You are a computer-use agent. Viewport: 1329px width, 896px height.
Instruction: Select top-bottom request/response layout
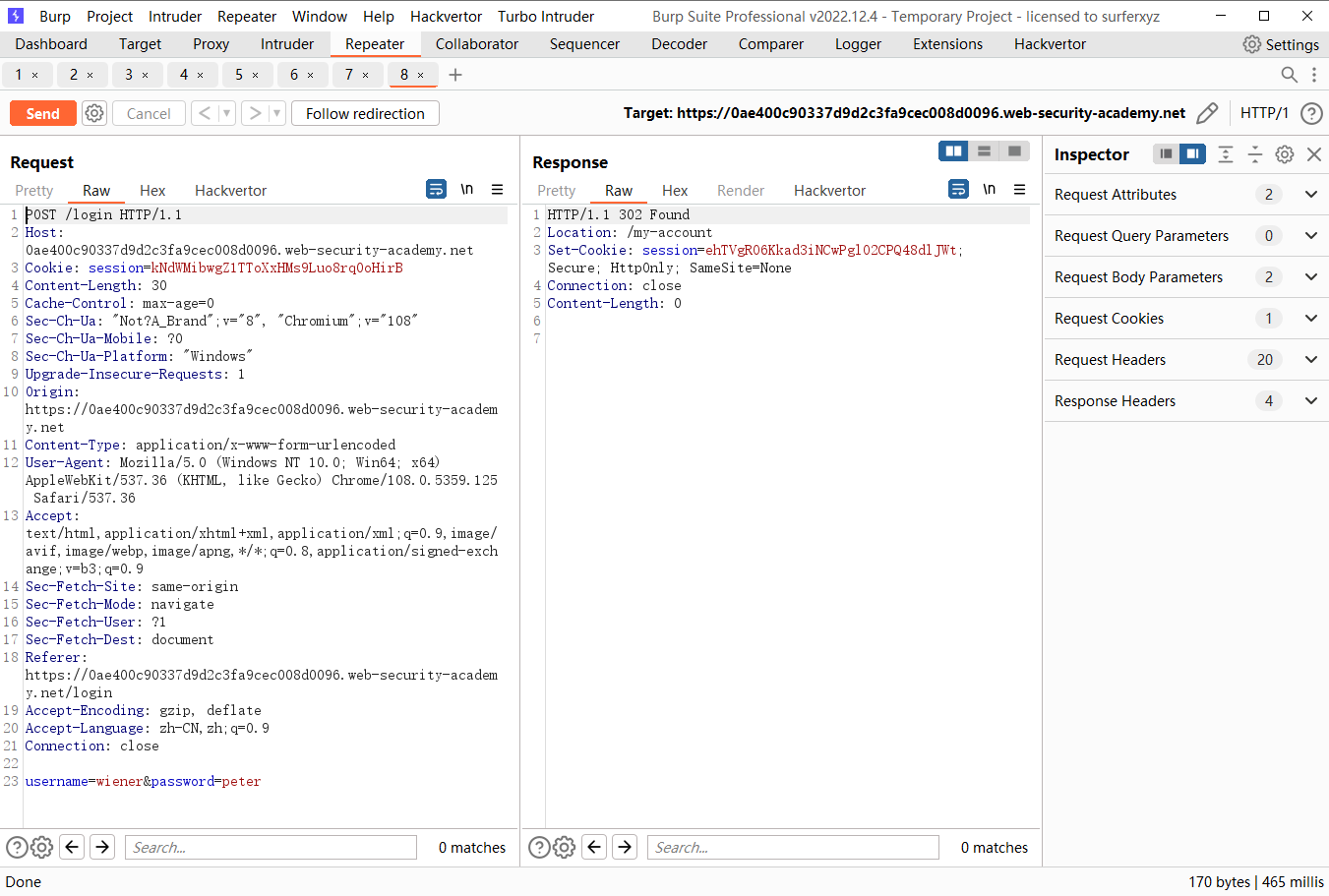click(x=984, y=150)
